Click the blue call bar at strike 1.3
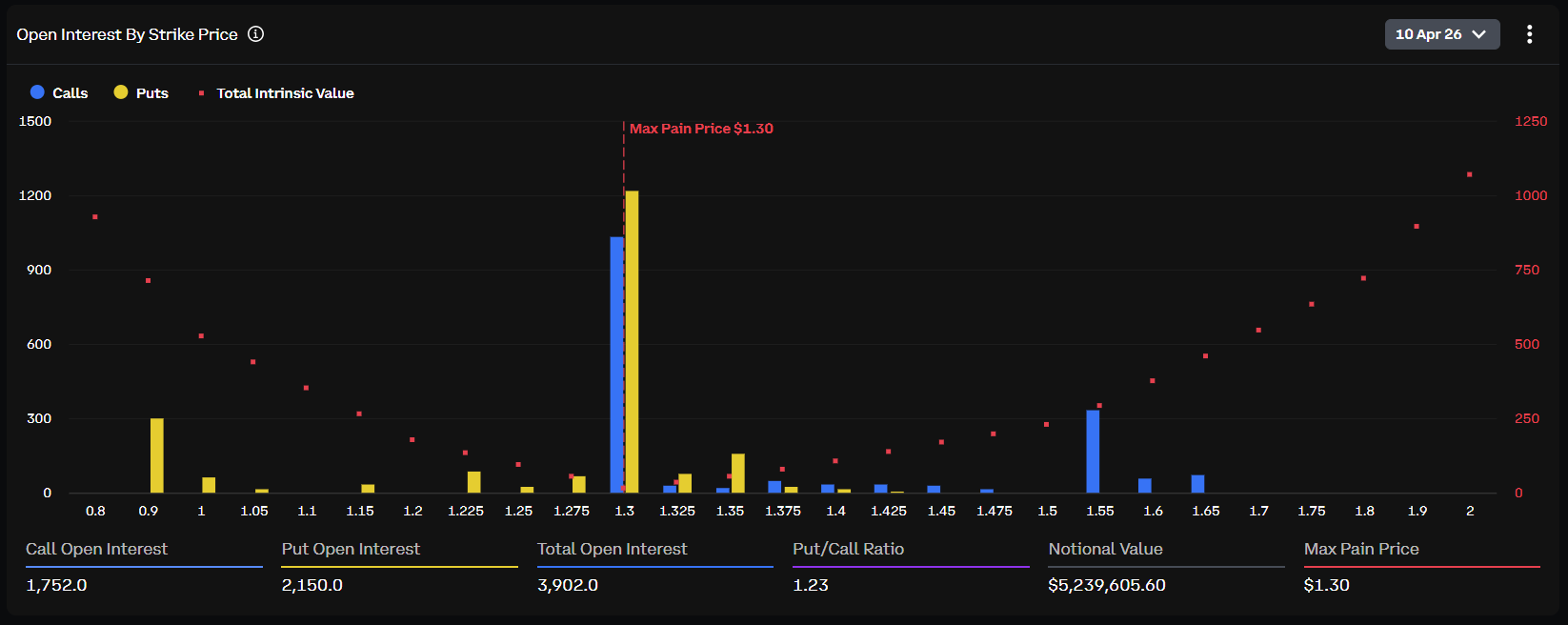The image size is (1568, 625). (616, 365)
